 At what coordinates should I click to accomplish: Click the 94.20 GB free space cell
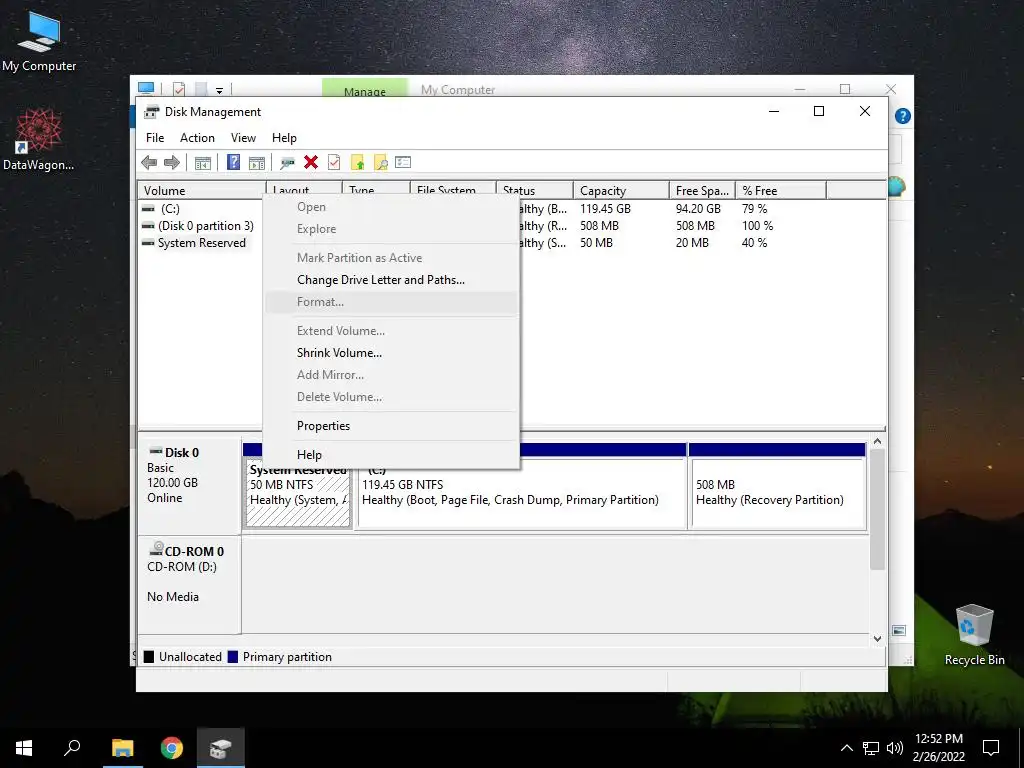click(698, 209)
